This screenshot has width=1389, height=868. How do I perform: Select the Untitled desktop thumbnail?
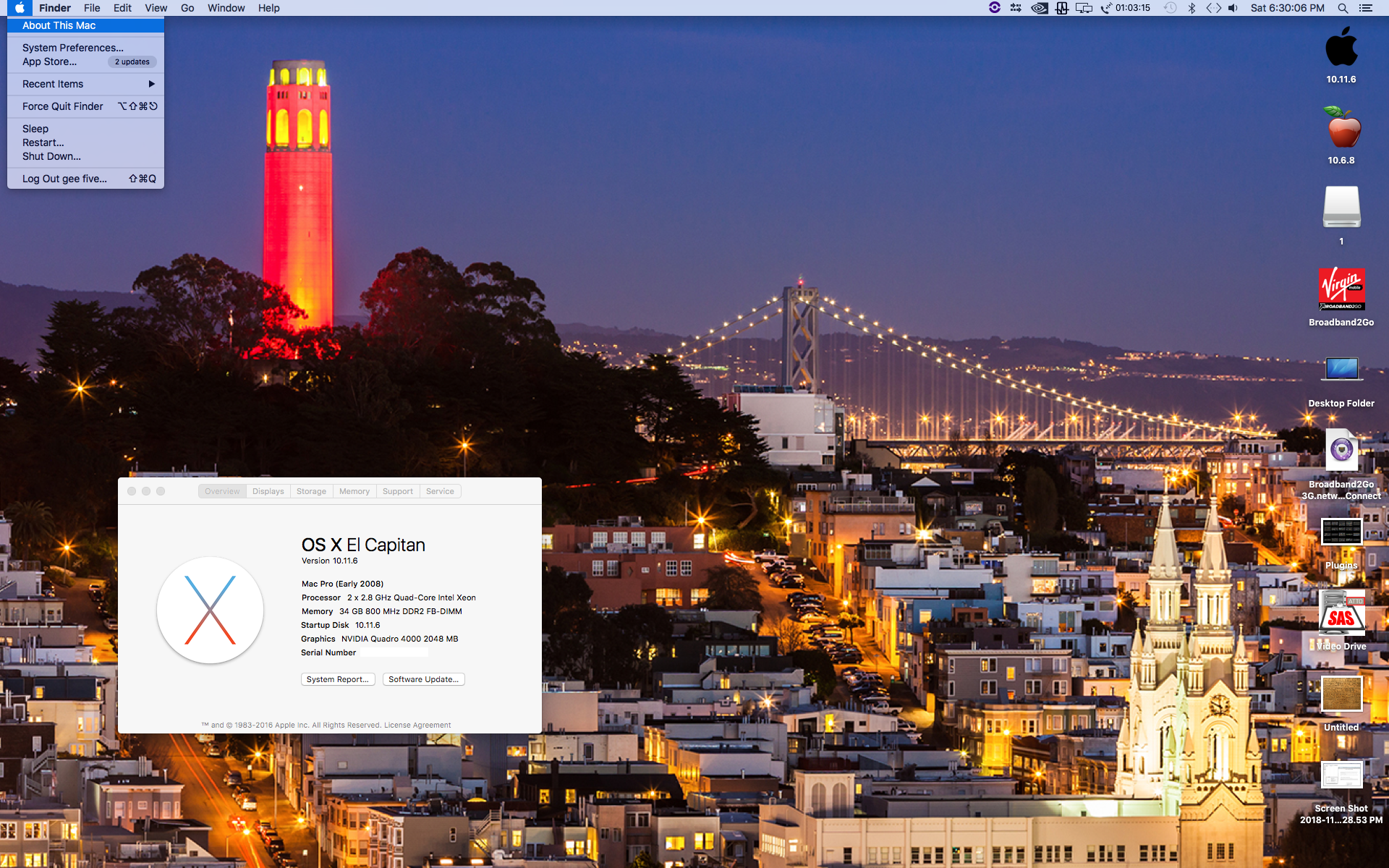click(1342, 694)
